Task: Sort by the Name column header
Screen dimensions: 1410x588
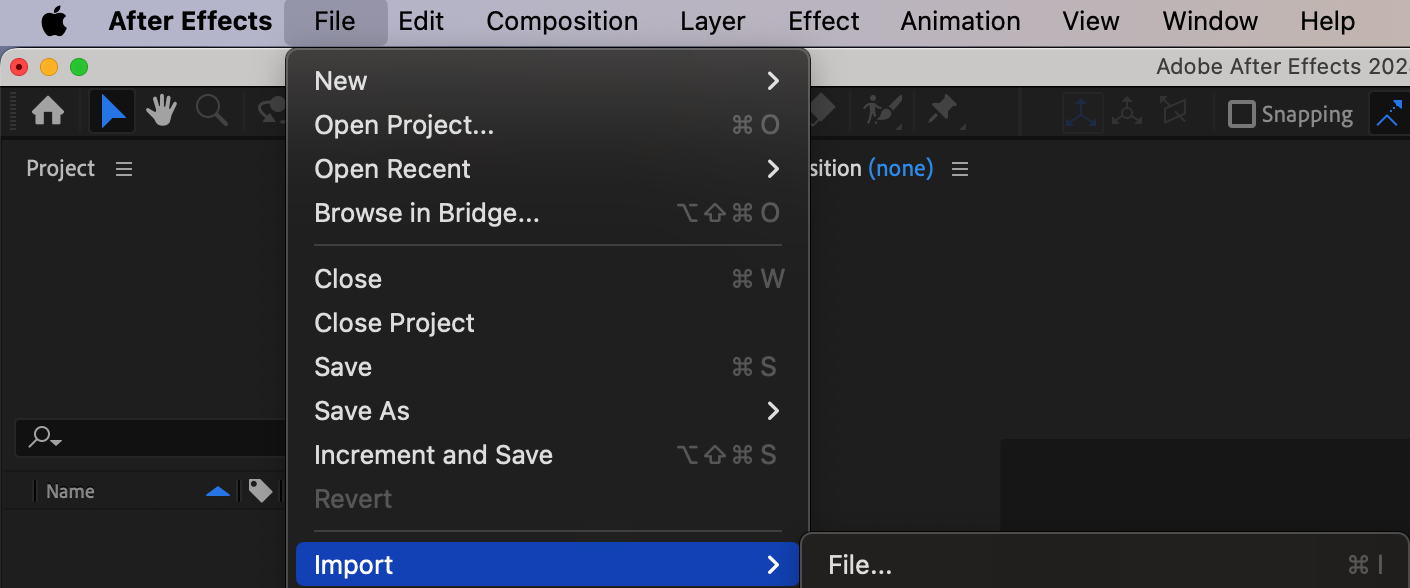Action: [70, 491]
